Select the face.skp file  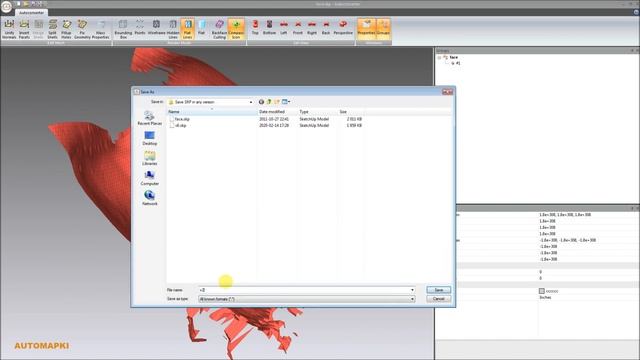point(182,119)
